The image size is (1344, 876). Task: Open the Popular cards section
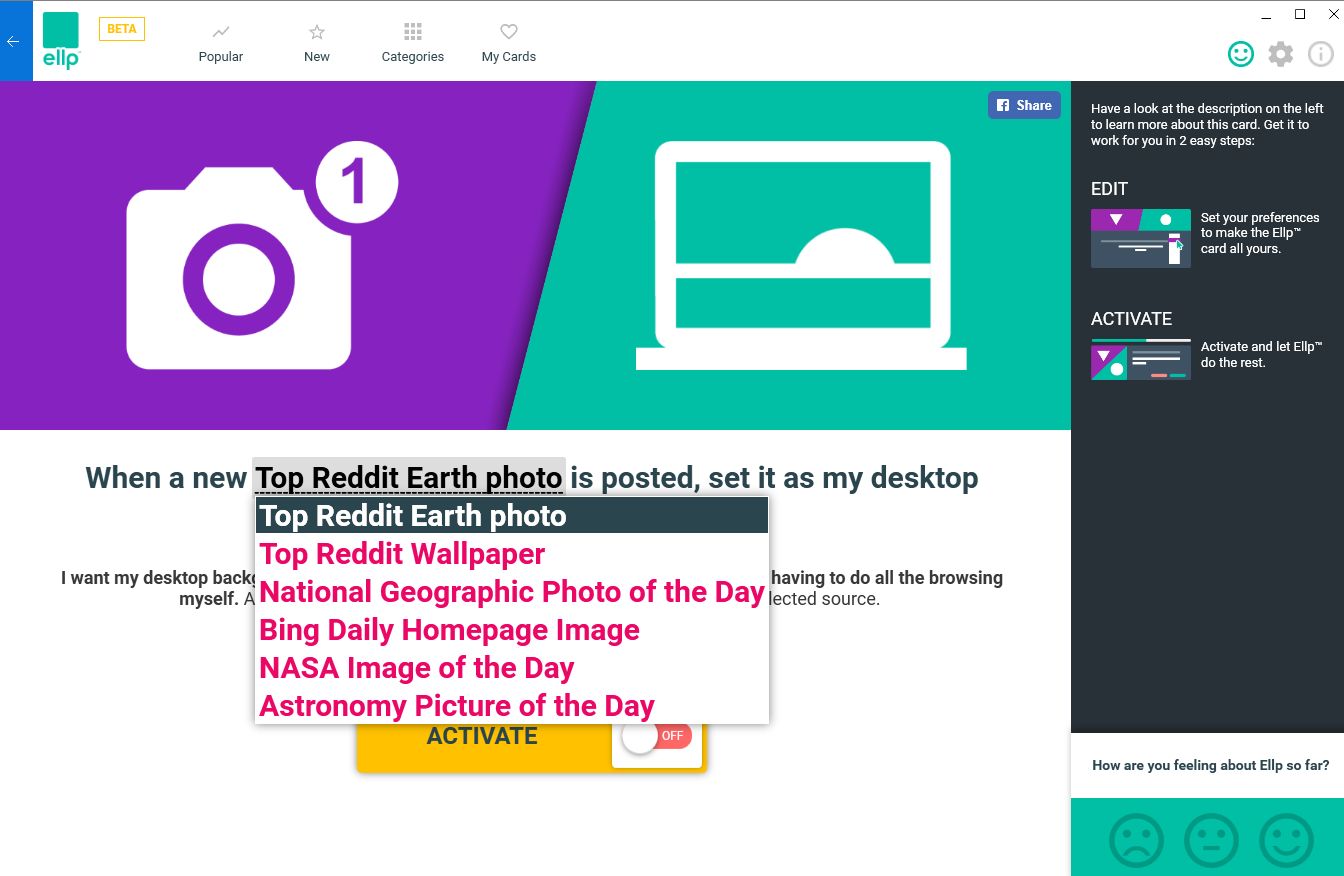point(221,43)
